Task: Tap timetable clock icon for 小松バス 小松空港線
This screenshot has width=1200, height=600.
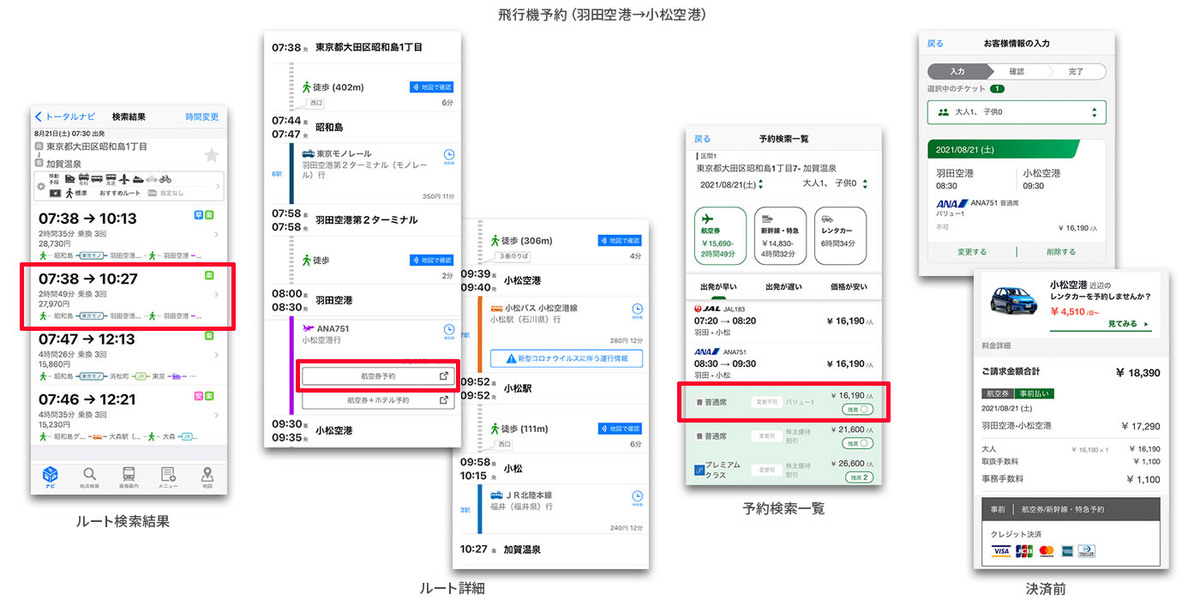Action: click(637, 310)
